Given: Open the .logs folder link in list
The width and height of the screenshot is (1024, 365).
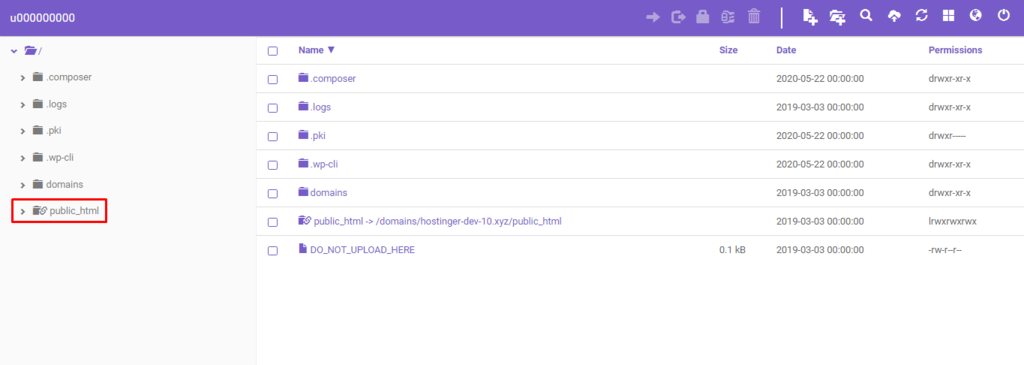Looking at the screenshot, I should 321,107.
